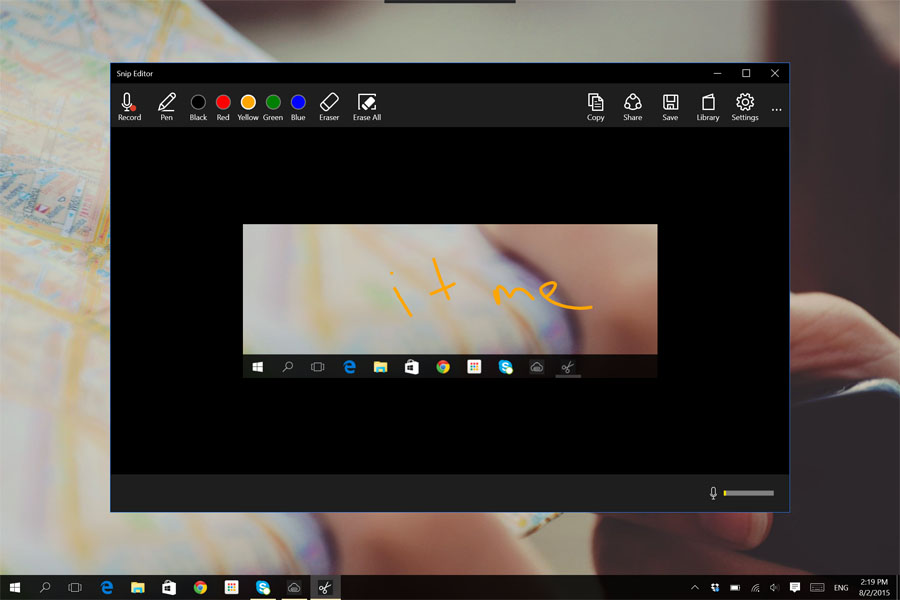Select the Red pen color

click(x=222, y=101)
